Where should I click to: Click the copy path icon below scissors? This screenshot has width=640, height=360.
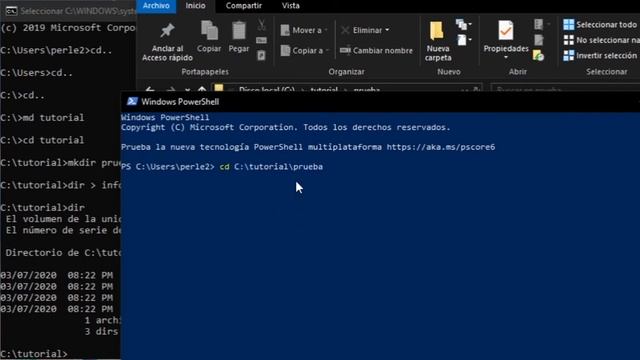point(262,40)
